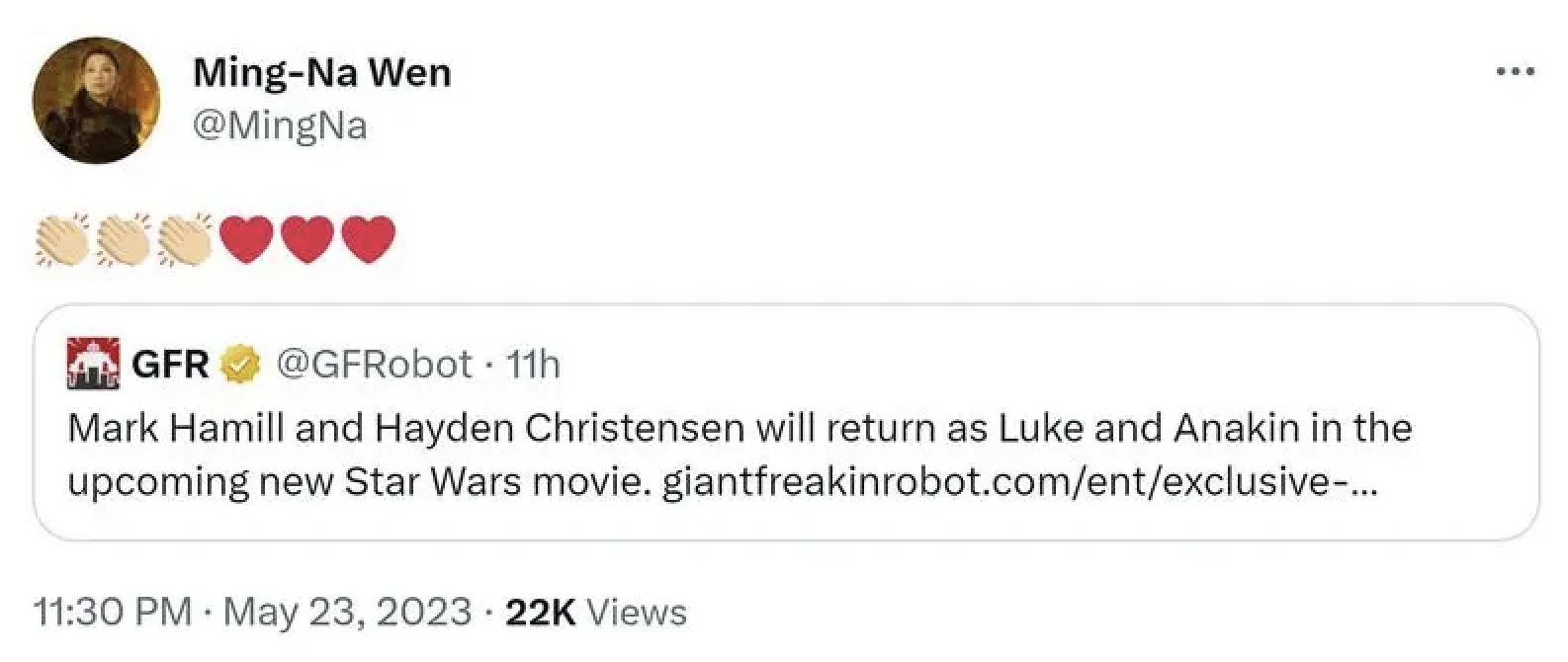Click the first red heart emoji
This screenshot has width=1568, height=662.
click(x=246, y=240)
